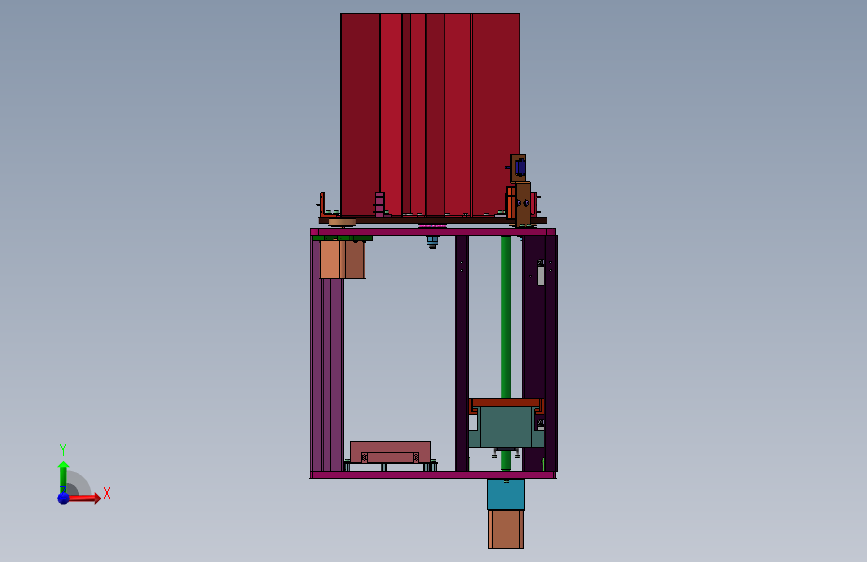Select the tan pulley disk above the top plate

point(342,222)
